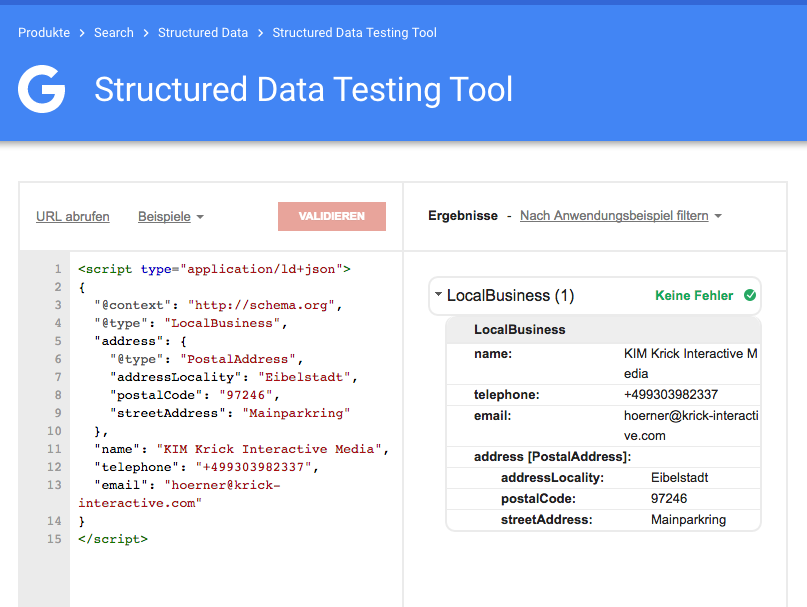Click the green Keine Fehler checkmark icon
This screenshot has width=807, height=607.
pyautogui.click(x=750, y=295)
